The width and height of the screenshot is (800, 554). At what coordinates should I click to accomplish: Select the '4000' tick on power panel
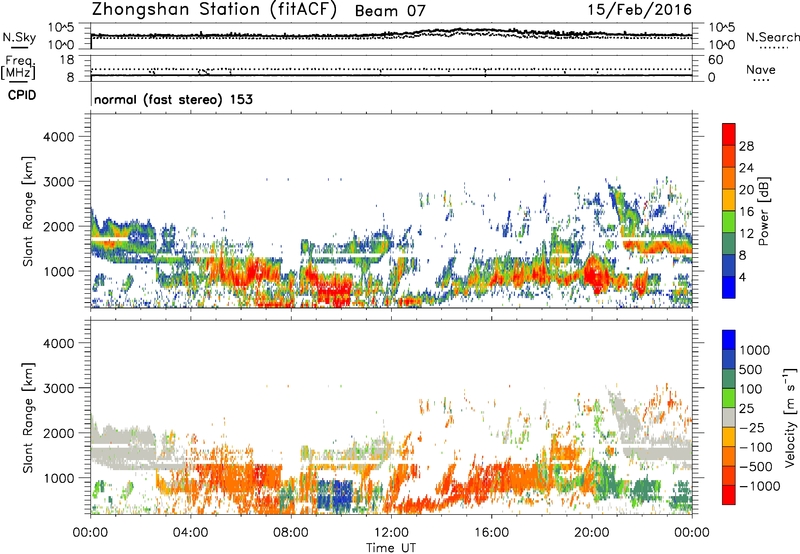pos(58,137)
